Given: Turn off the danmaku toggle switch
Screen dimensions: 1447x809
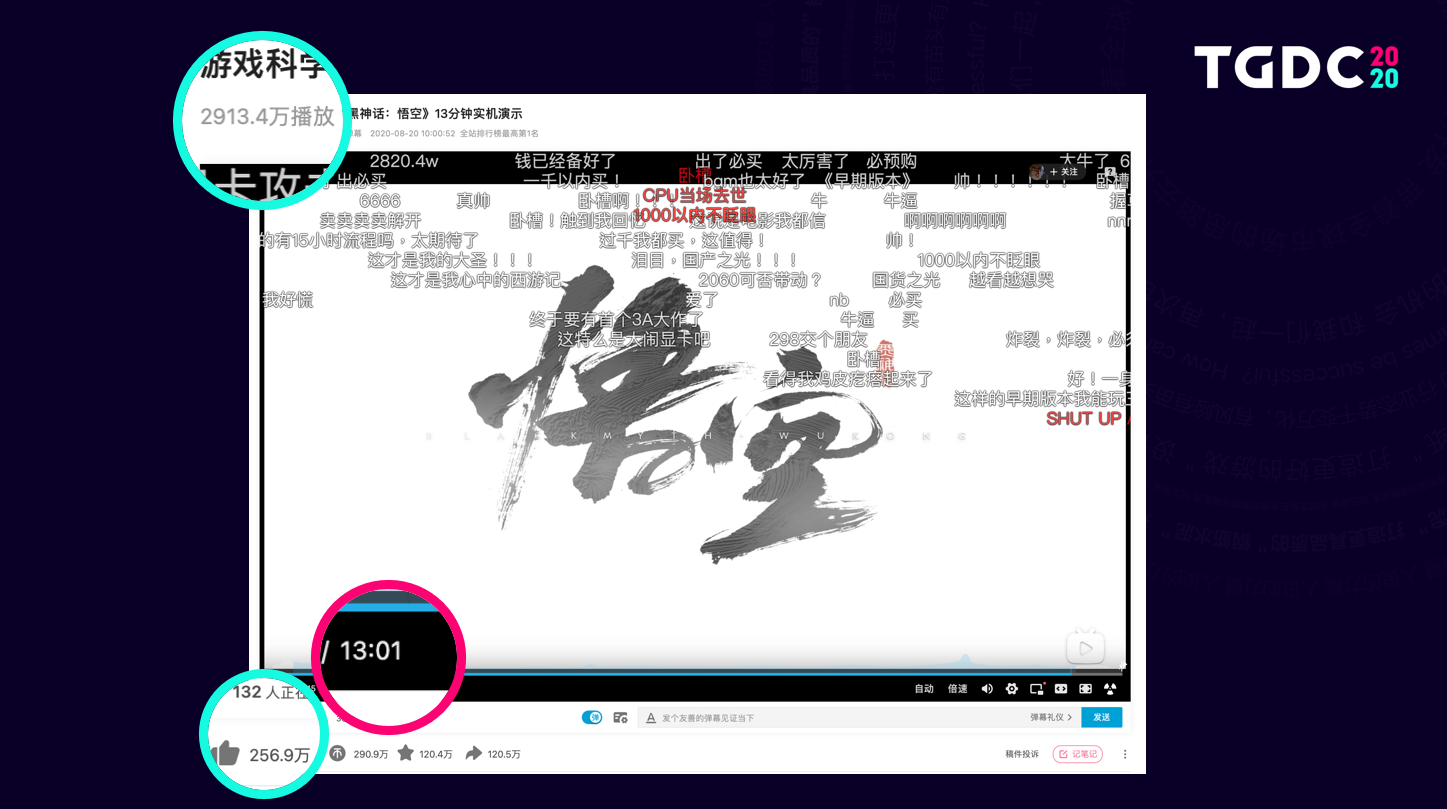Looking at the screenshot, I should point(592,718).
